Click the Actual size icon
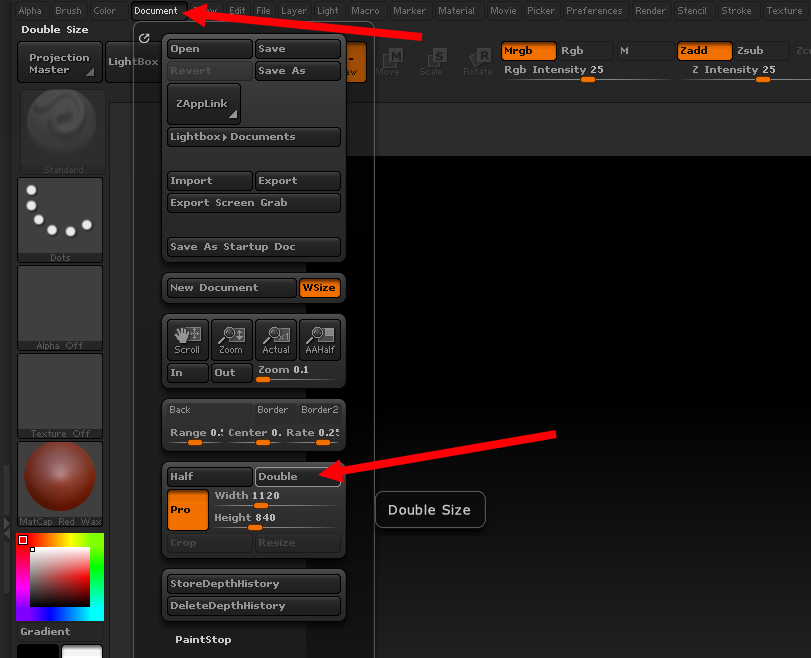 [x=276, y=339]
